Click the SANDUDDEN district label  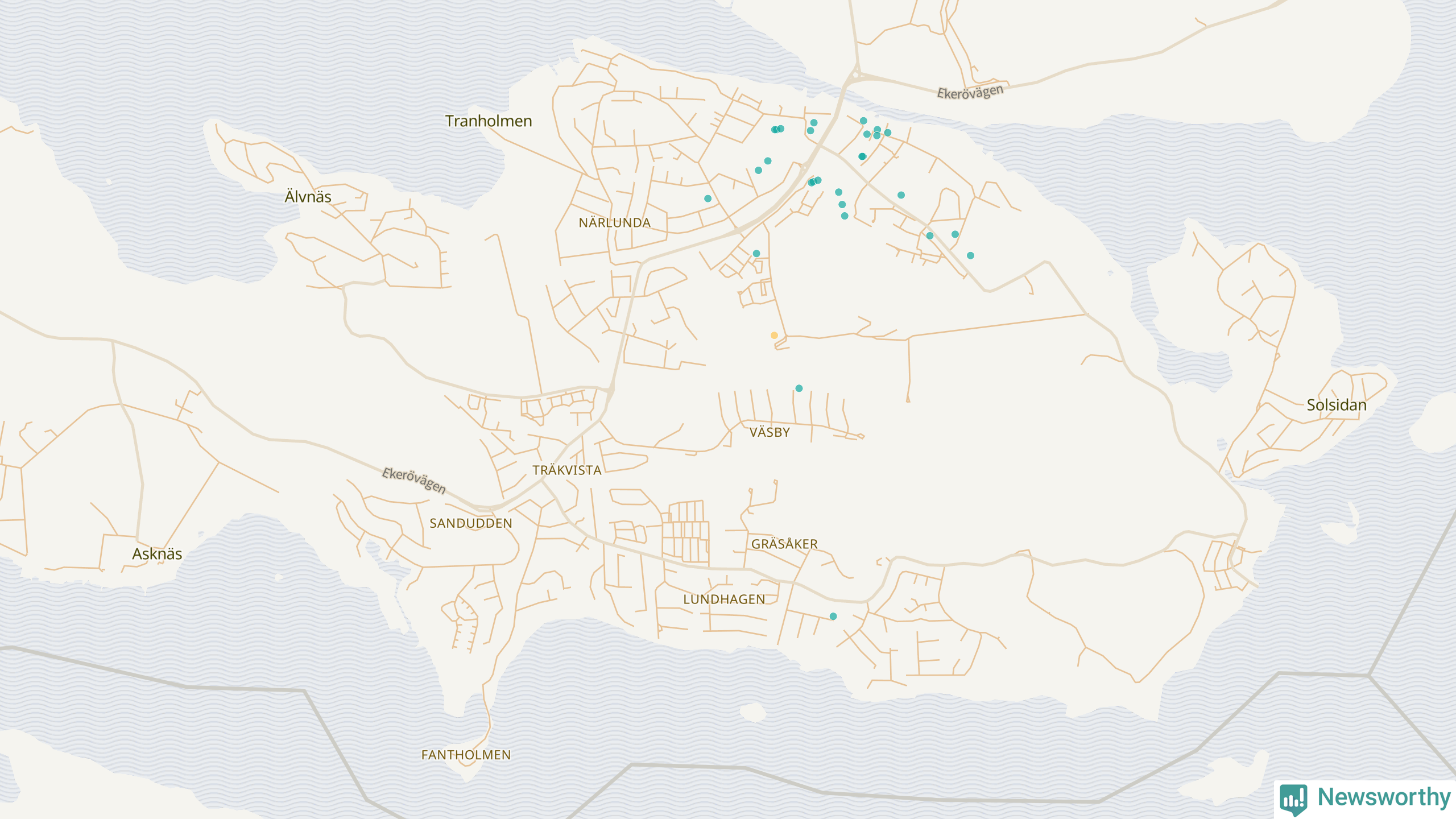click(470, 523)
